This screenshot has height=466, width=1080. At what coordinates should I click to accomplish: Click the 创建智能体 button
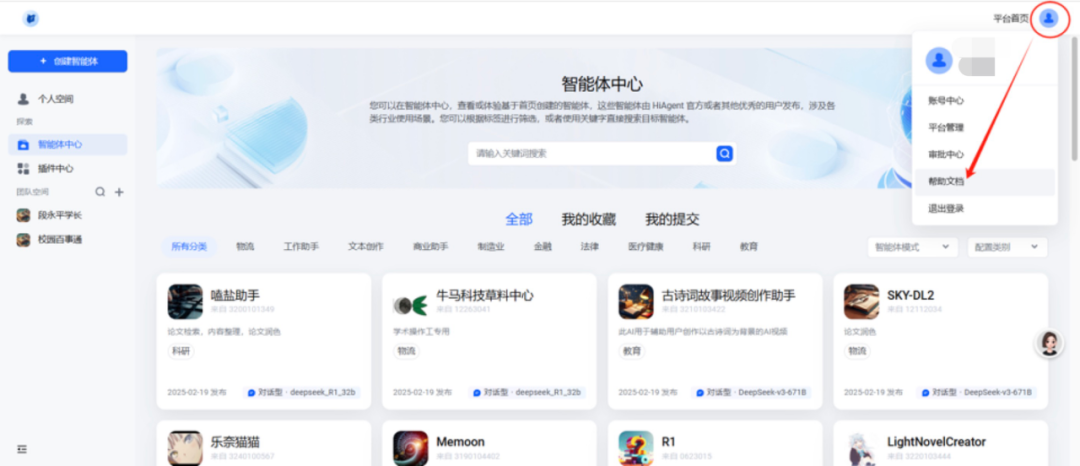click(x=68, y=61)
